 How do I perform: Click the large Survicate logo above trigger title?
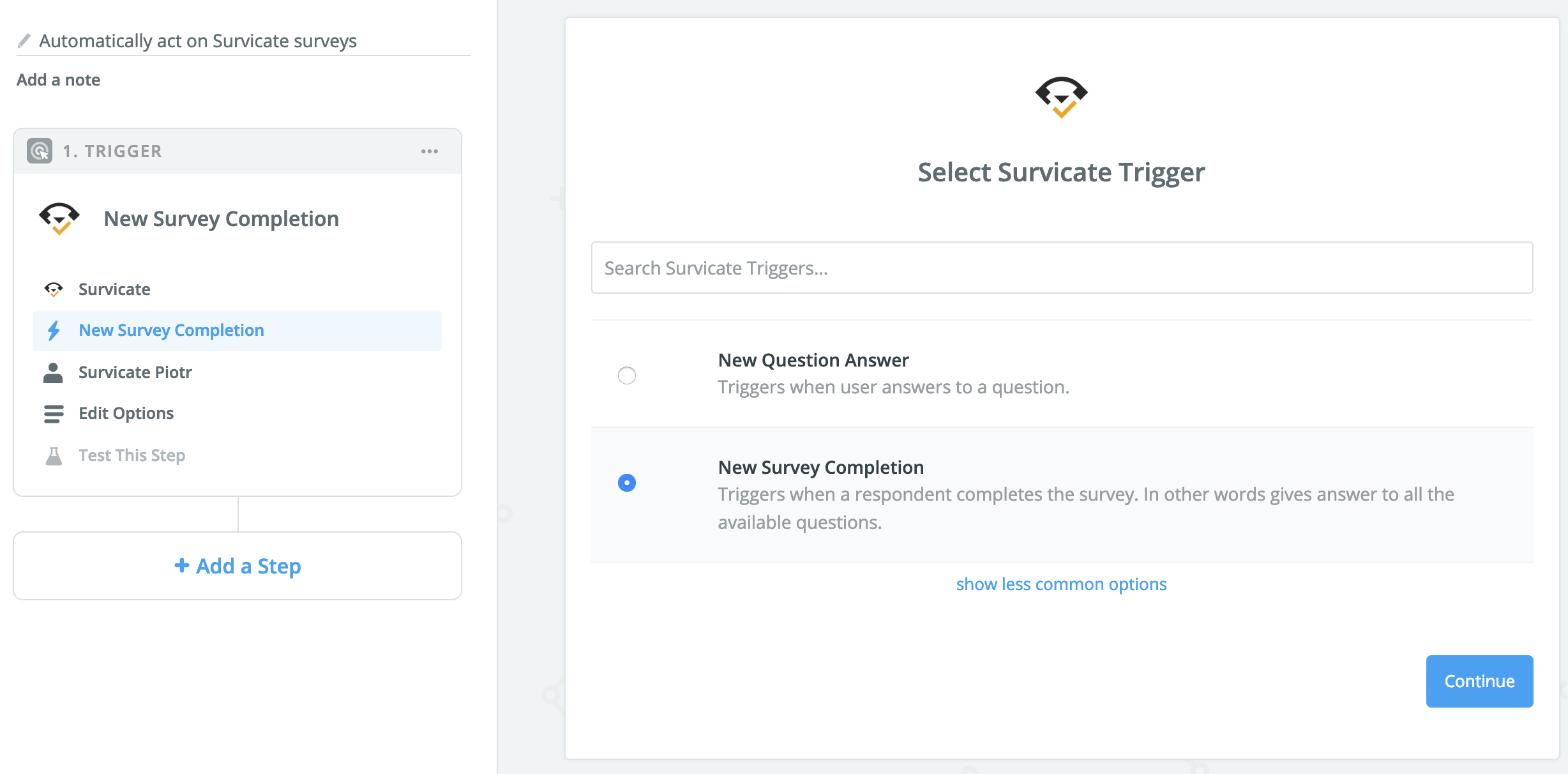point(1062,97)
